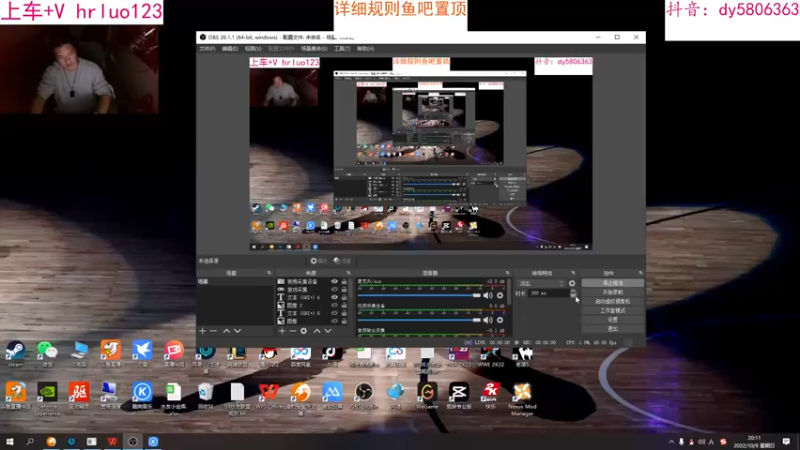
Task: Open OBS 设置 settings button
Action: click(x=612, y=320)
